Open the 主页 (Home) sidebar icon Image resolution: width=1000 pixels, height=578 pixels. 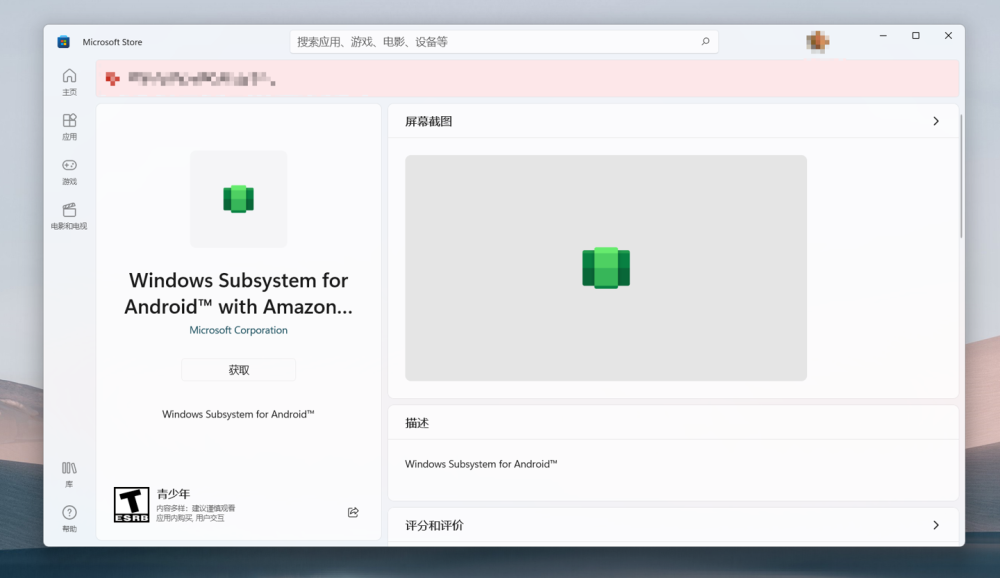(69, 78)
